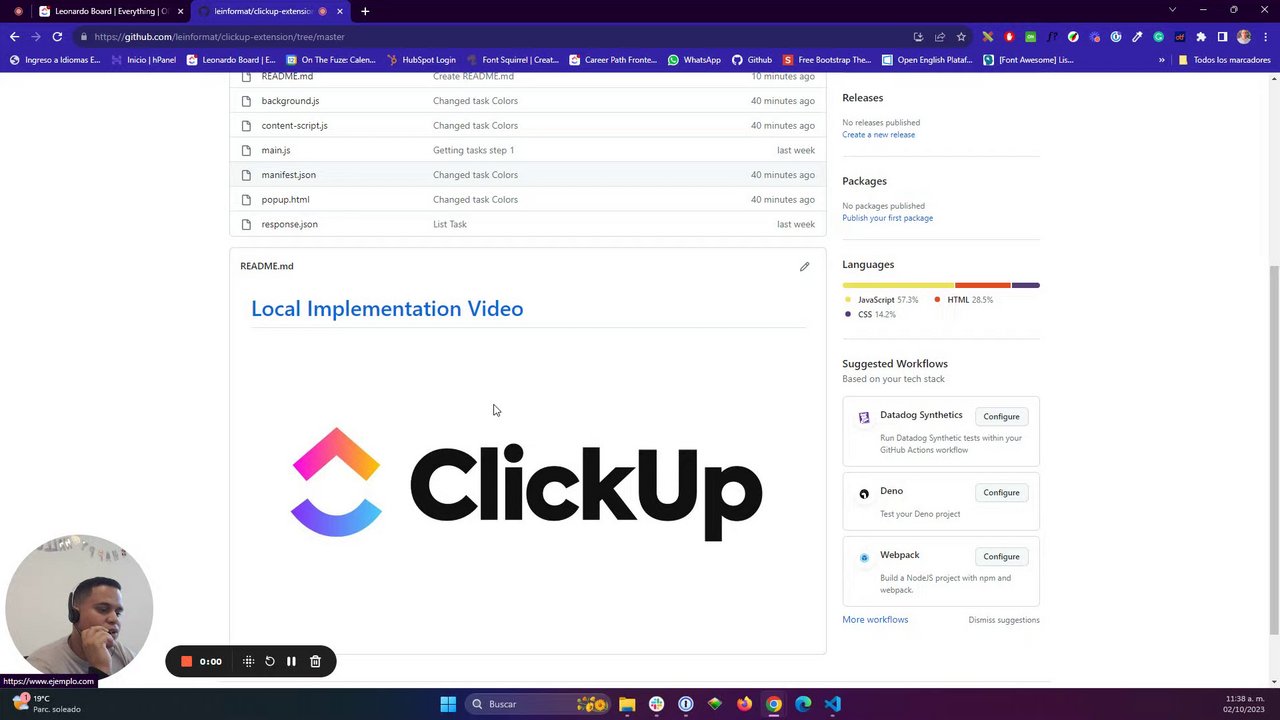Click the page vertical scrollbar
Screen dimensions: 1280x720
tap(1274, 450)
